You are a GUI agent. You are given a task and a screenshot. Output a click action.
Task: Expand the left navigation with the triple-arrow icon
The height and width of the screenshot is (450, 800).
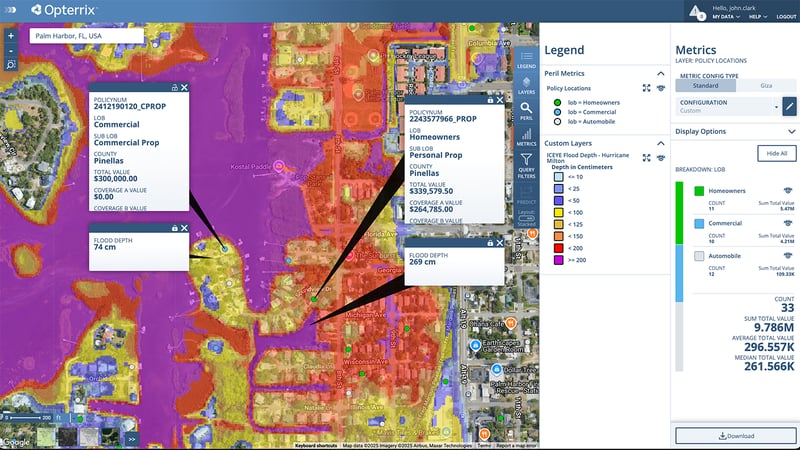point(9,10)
